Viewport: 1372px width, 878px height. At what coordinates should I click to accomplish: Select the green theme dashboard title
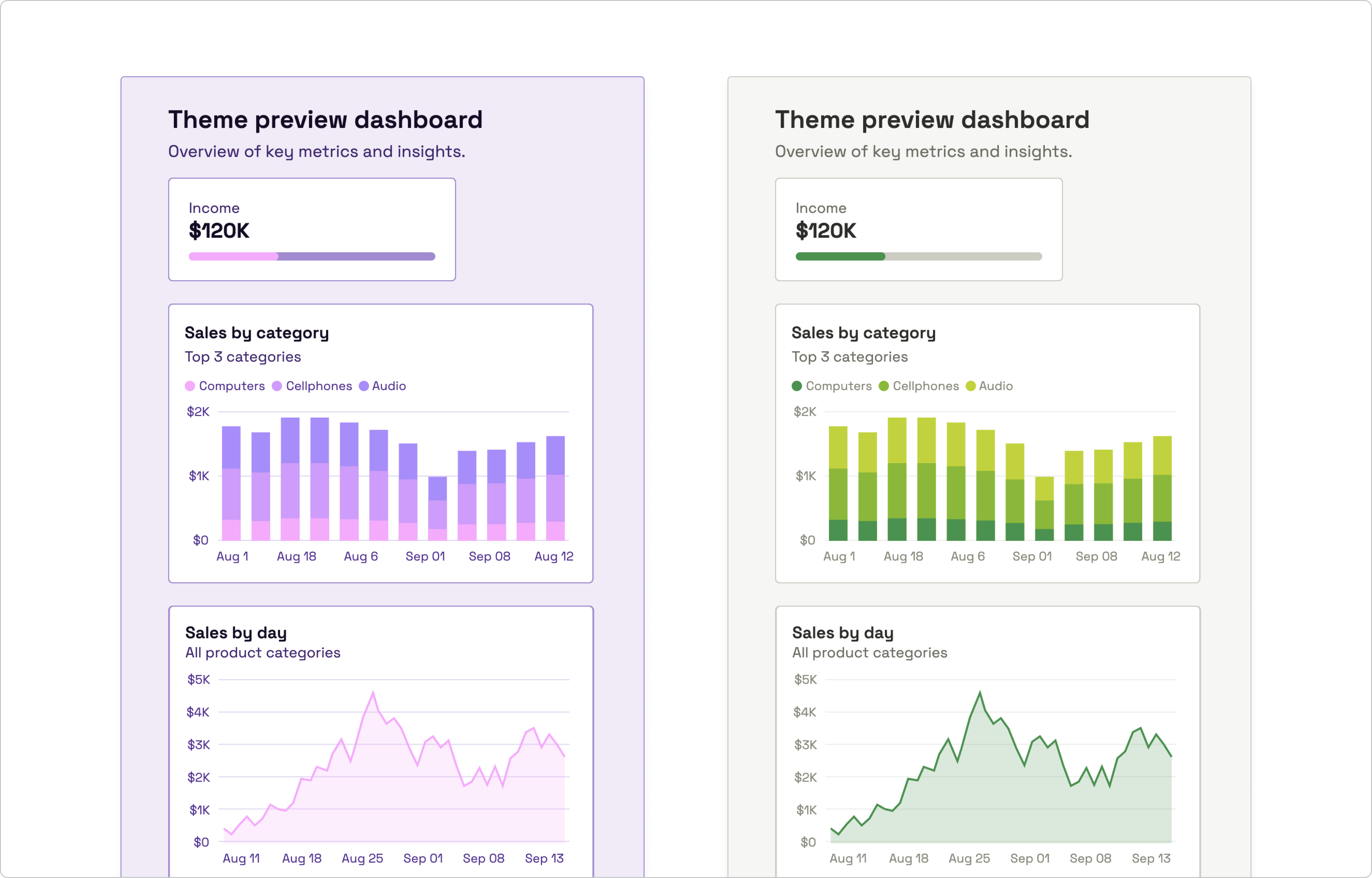[932, 120]
